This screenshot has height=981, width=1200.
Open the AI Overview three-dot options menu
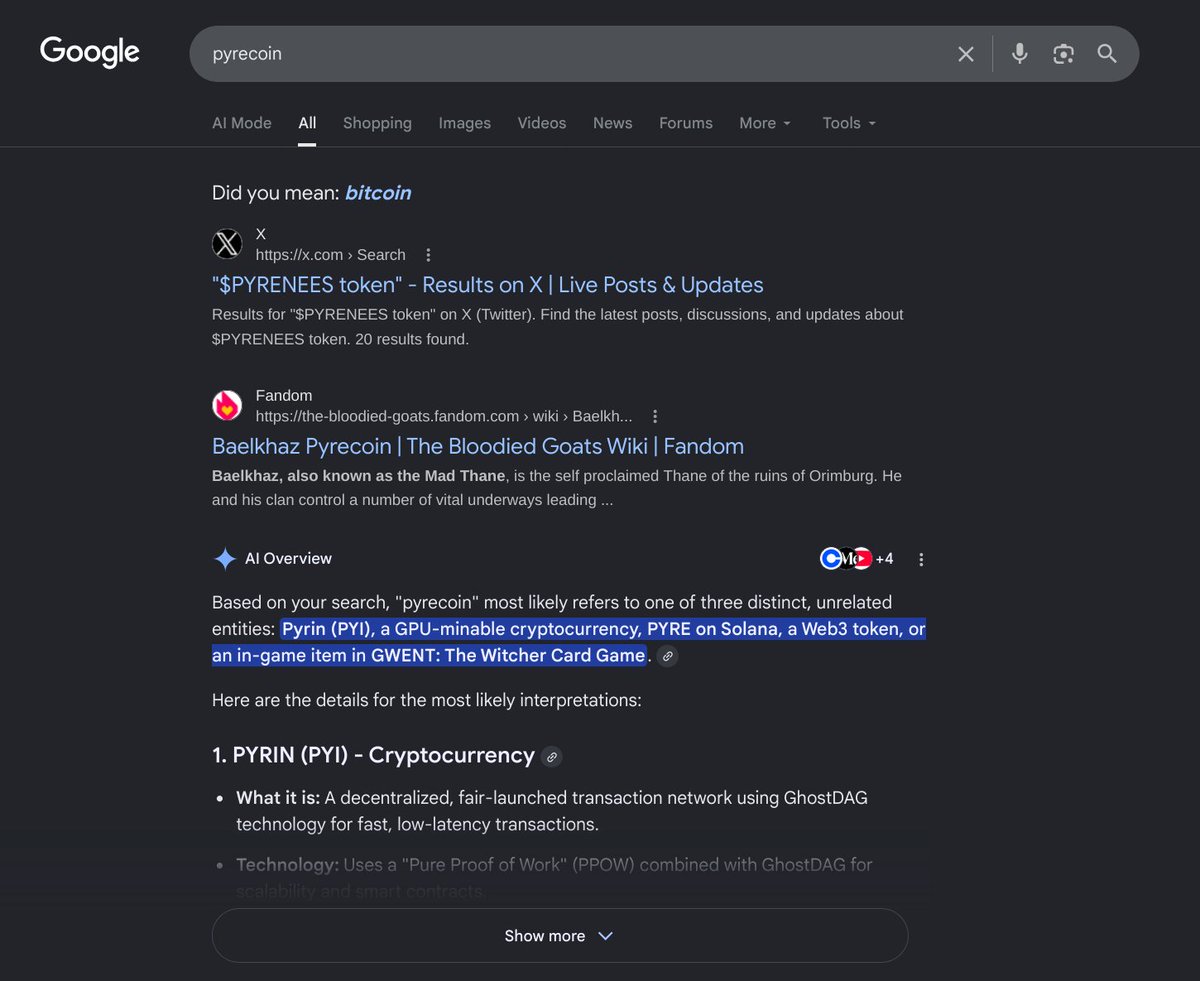[x=921, y=560]
